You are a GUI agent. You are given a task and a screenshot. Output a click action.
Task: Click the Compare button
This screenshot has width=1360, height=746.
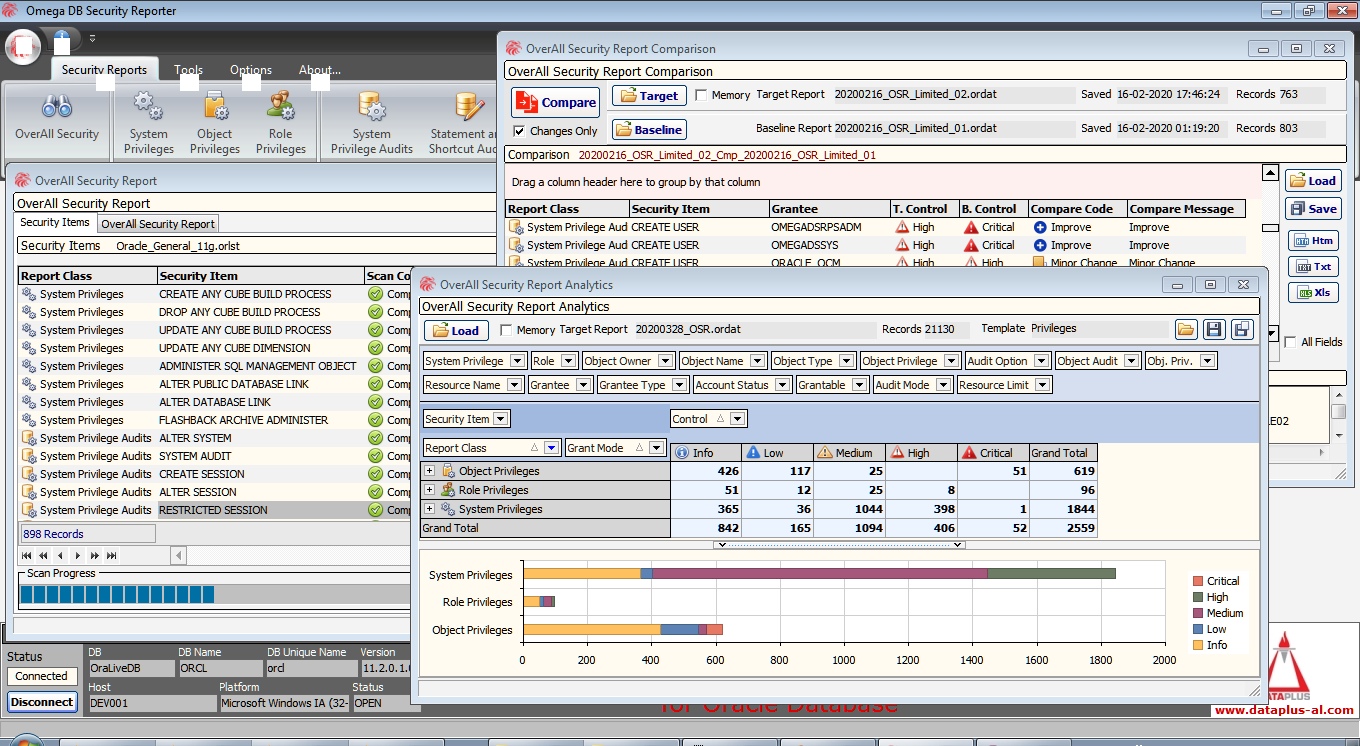click(x=555, y=102)
